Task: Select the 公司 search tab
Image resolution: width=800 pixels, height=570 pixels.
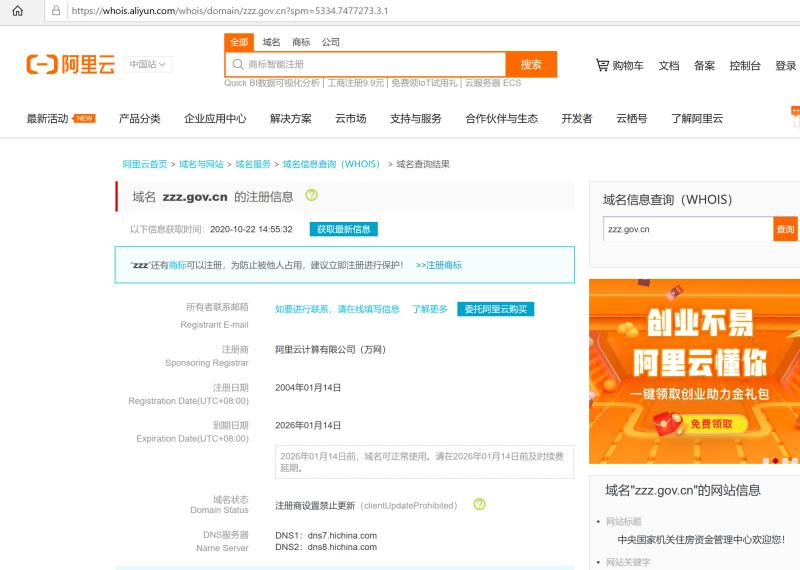Action: tap(331, 42)
